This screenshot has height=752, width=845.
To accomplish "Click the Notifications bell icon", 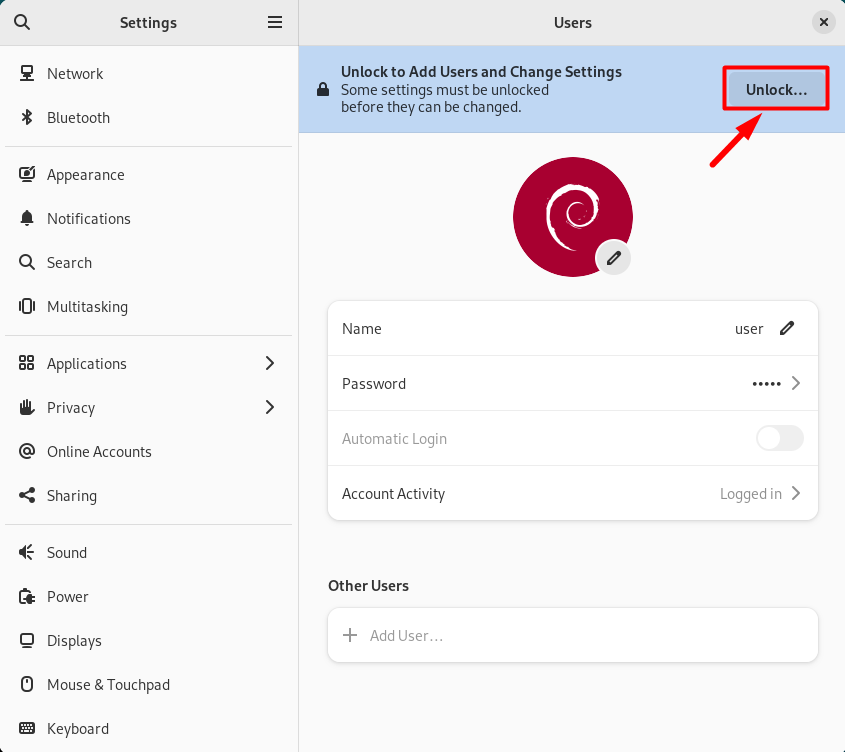I will 26,218.
